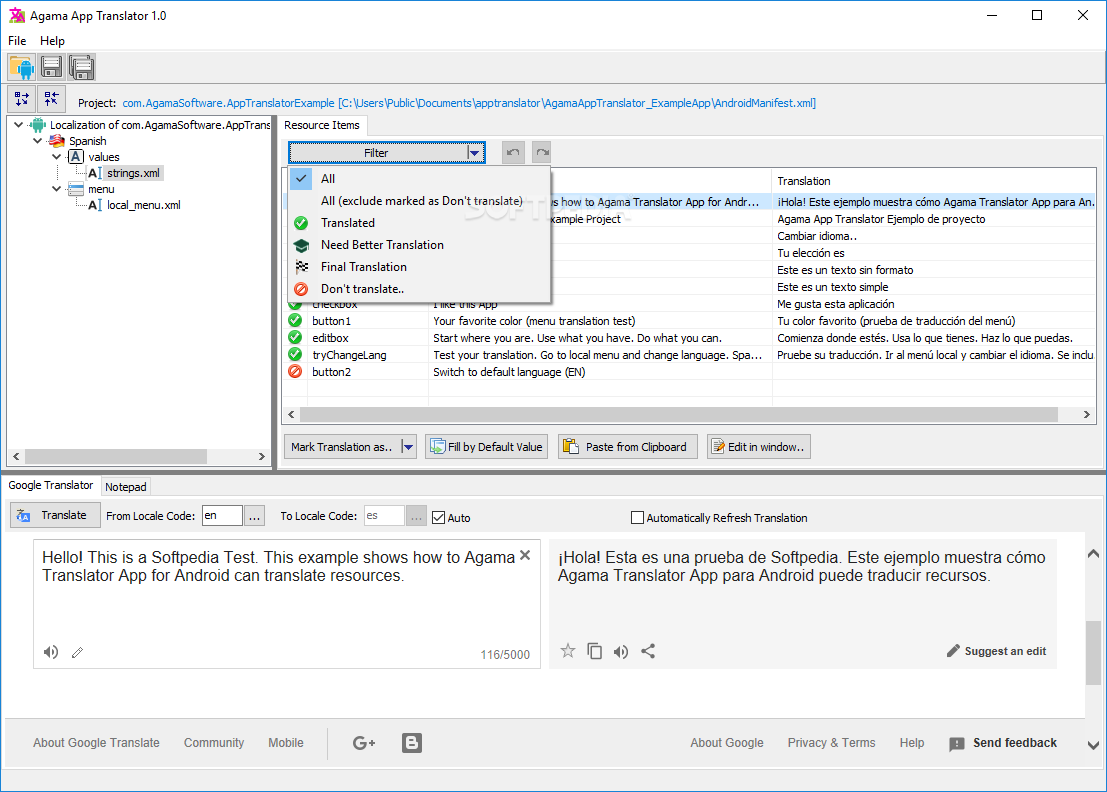Click Fill by Default Value button

click(486, 447)
